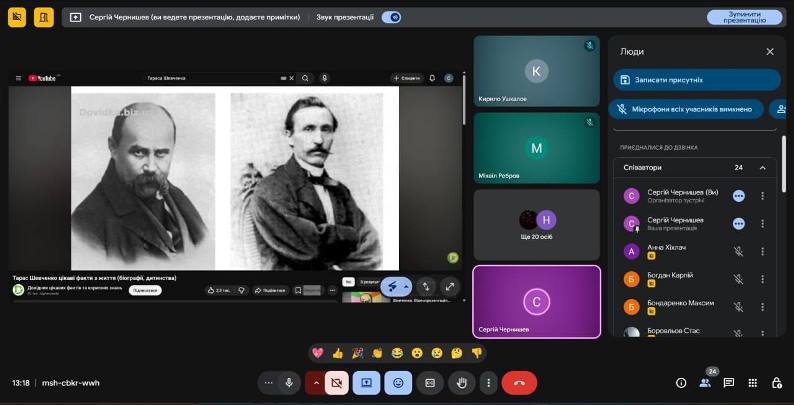The height and width of the screenshot is (405, 794).
Task: Collapse the Співавтори section chevron
Action: coord(763,168)
